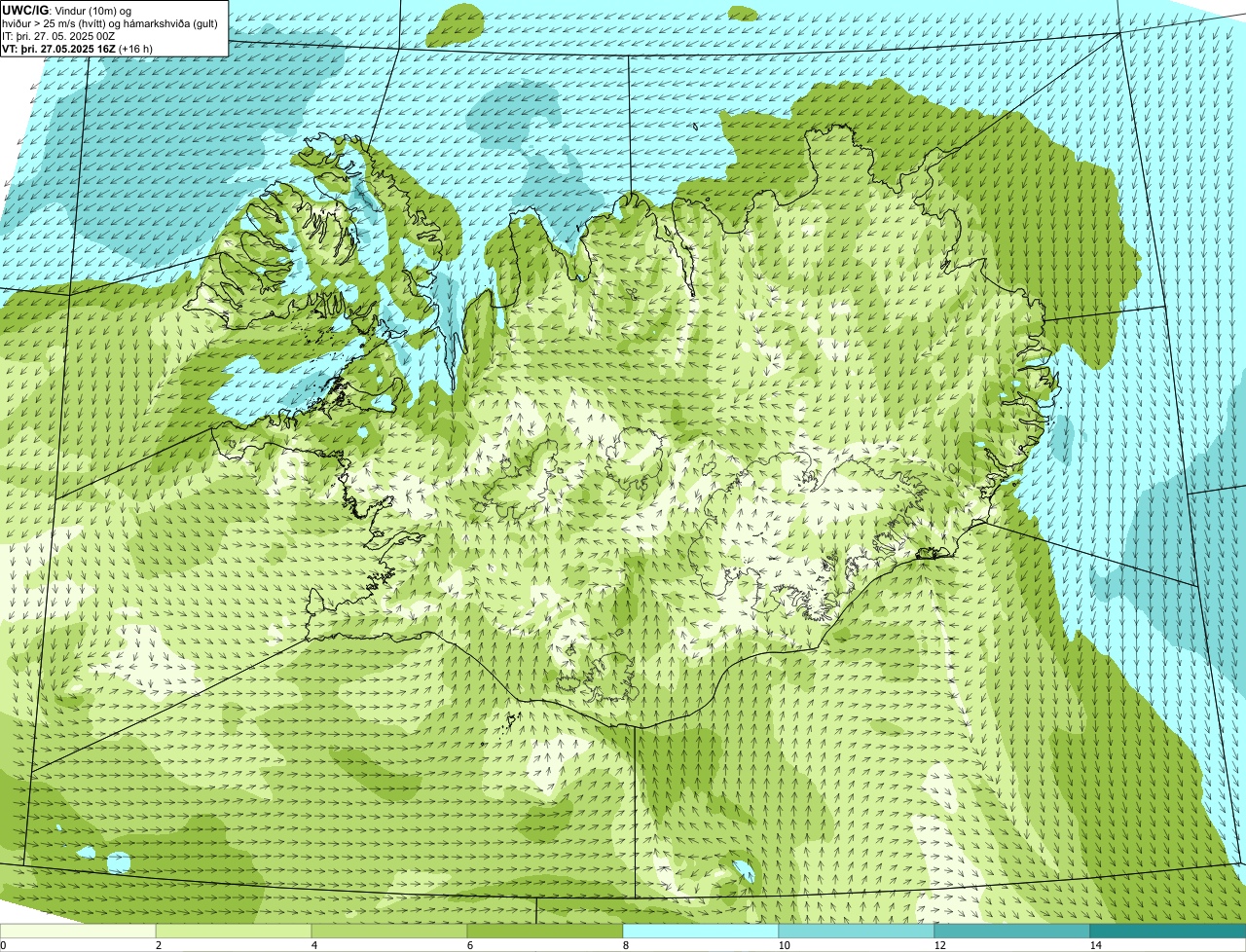Click the legend tick label '8'
Screen dimensions: 1246x952
click(626, 945)
